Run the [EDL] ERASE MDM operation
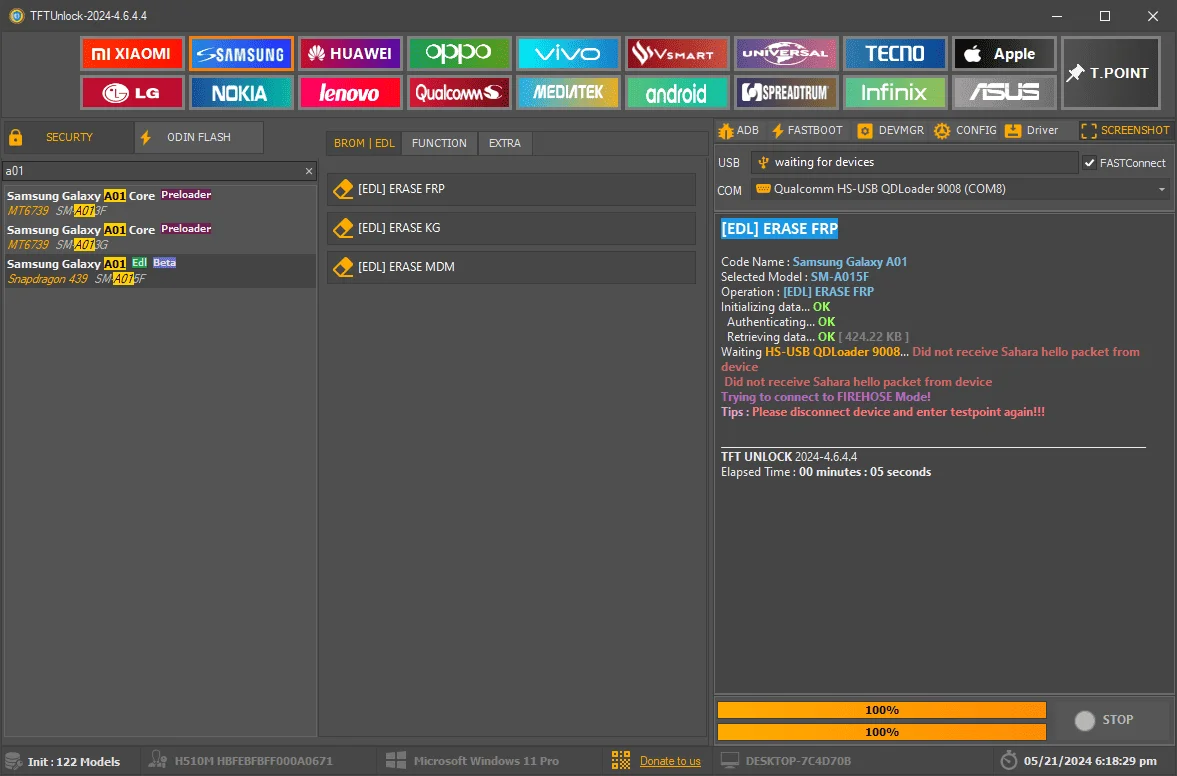Screen dimensions: 1177x776 coord(511,267)
